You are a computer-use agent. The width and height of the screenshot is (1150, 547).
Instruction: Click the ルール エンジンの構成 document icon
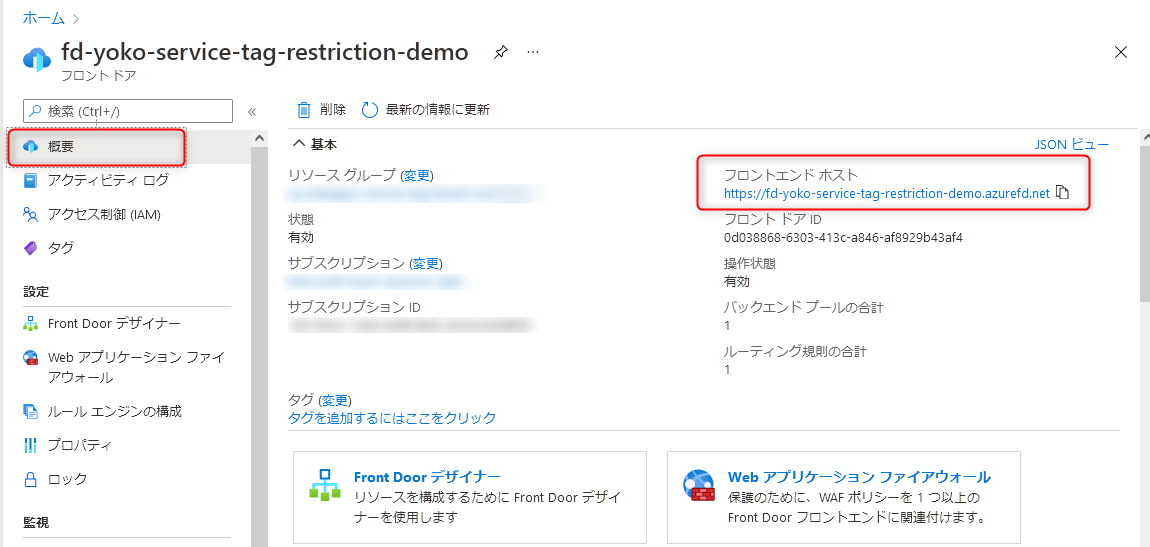(30, 411)
